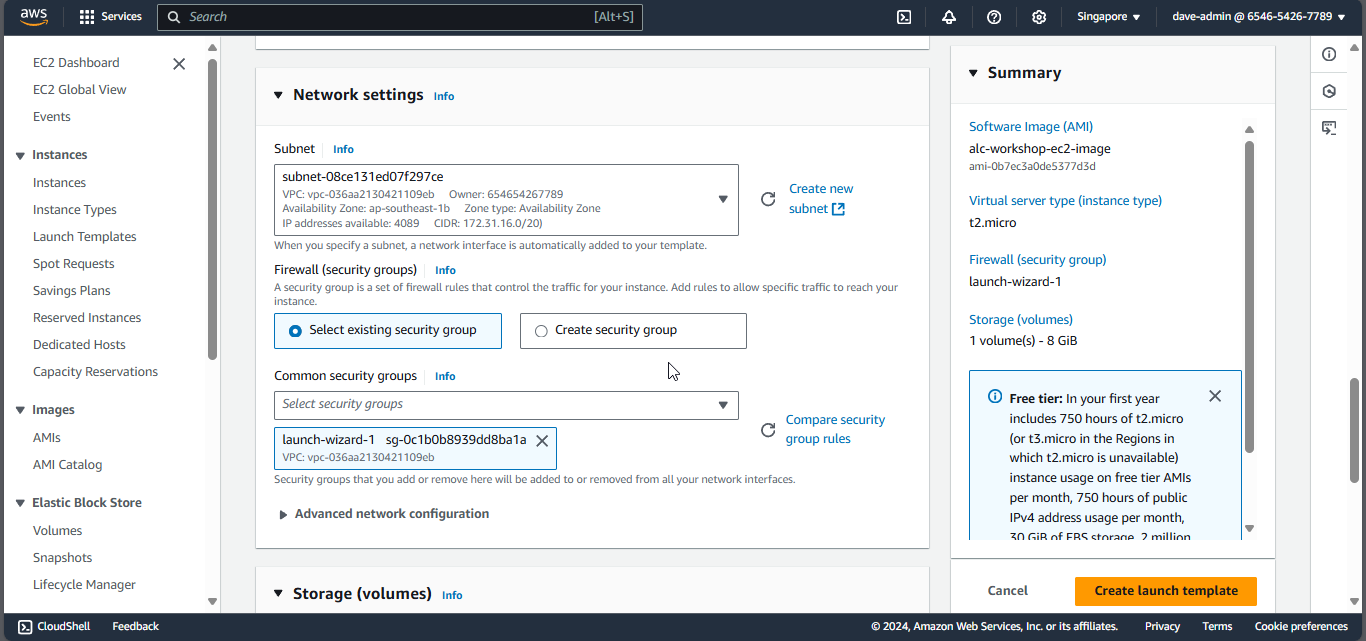
Task: Go to Launch Templates in the sidebar
Action: pos(85,237)
